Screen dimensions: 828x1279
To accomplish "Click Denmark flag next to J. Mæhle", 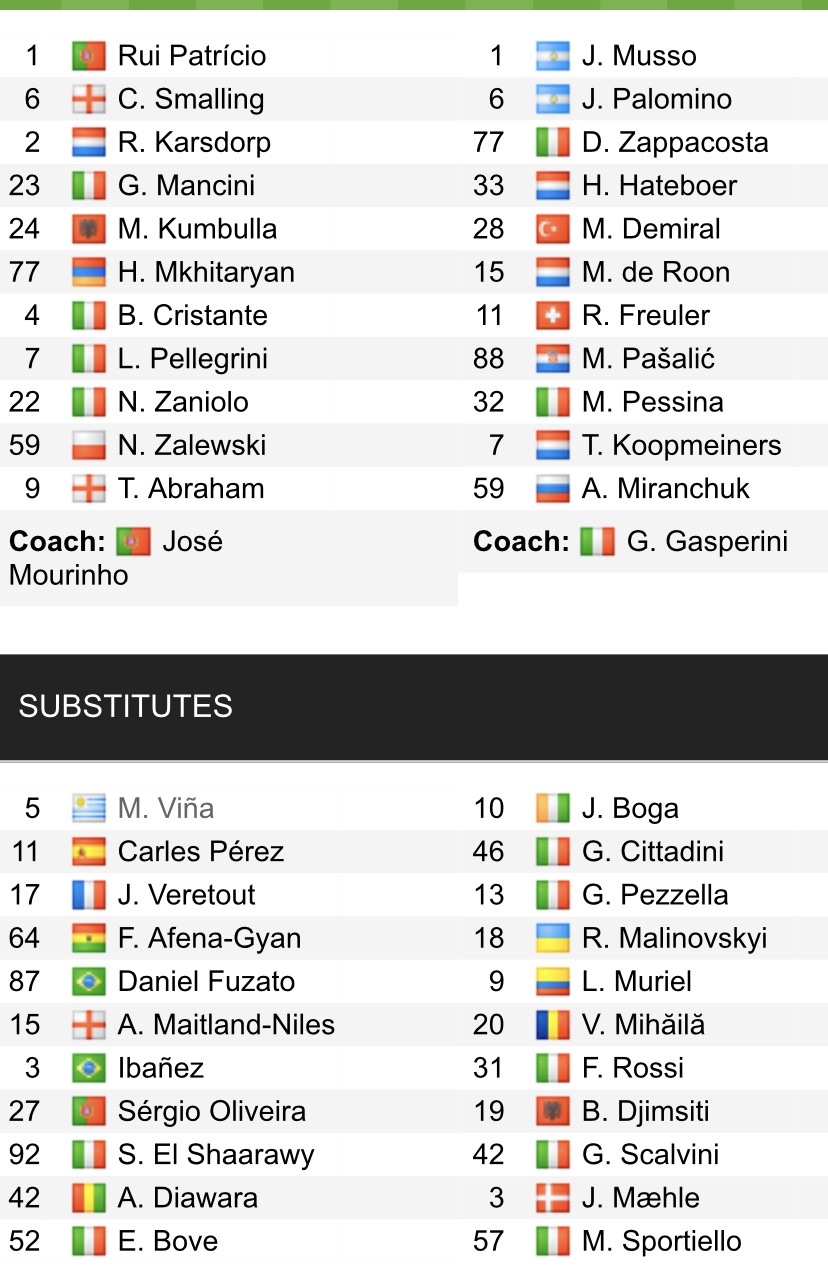I will tap(553, 1198).
